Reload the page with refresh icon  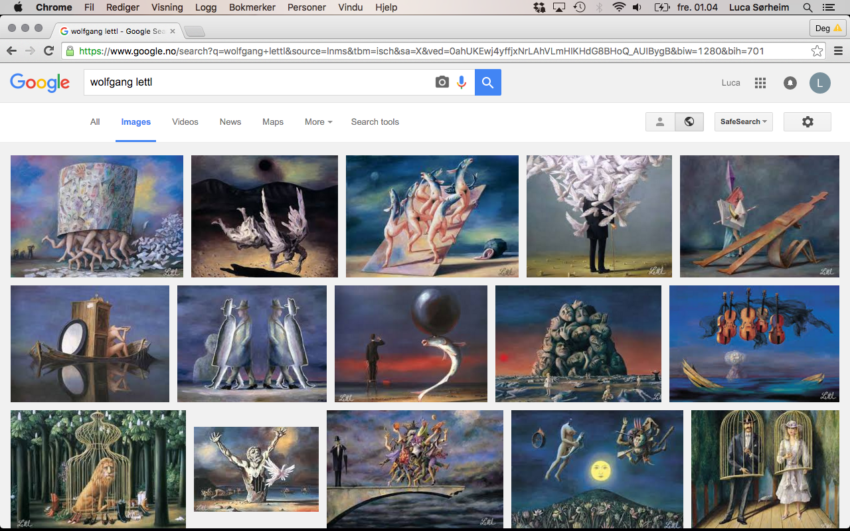(49, 51)
